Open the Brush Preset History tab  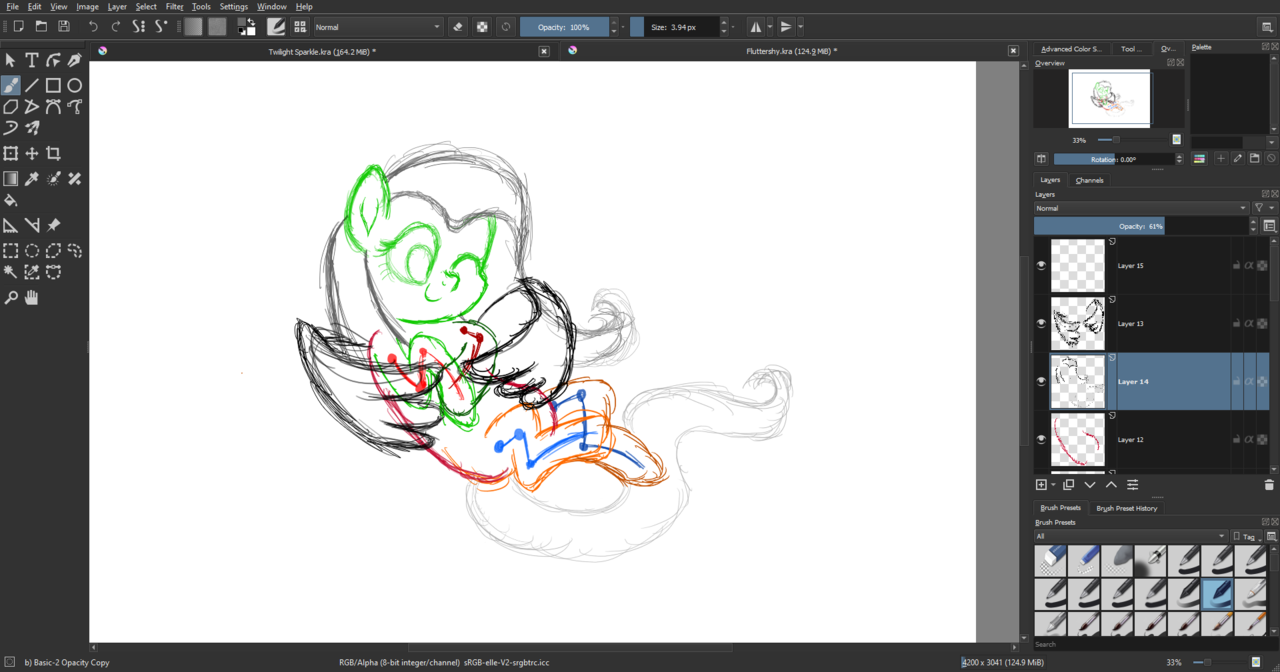click(x=1126, y=508)
